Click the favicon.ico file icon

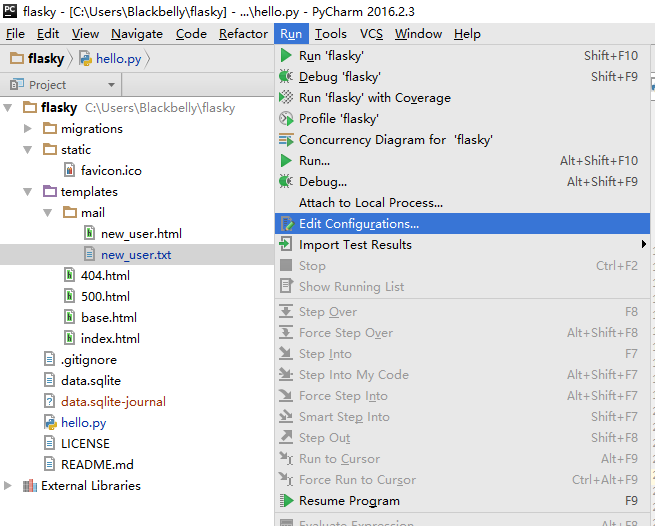point(70,170)
